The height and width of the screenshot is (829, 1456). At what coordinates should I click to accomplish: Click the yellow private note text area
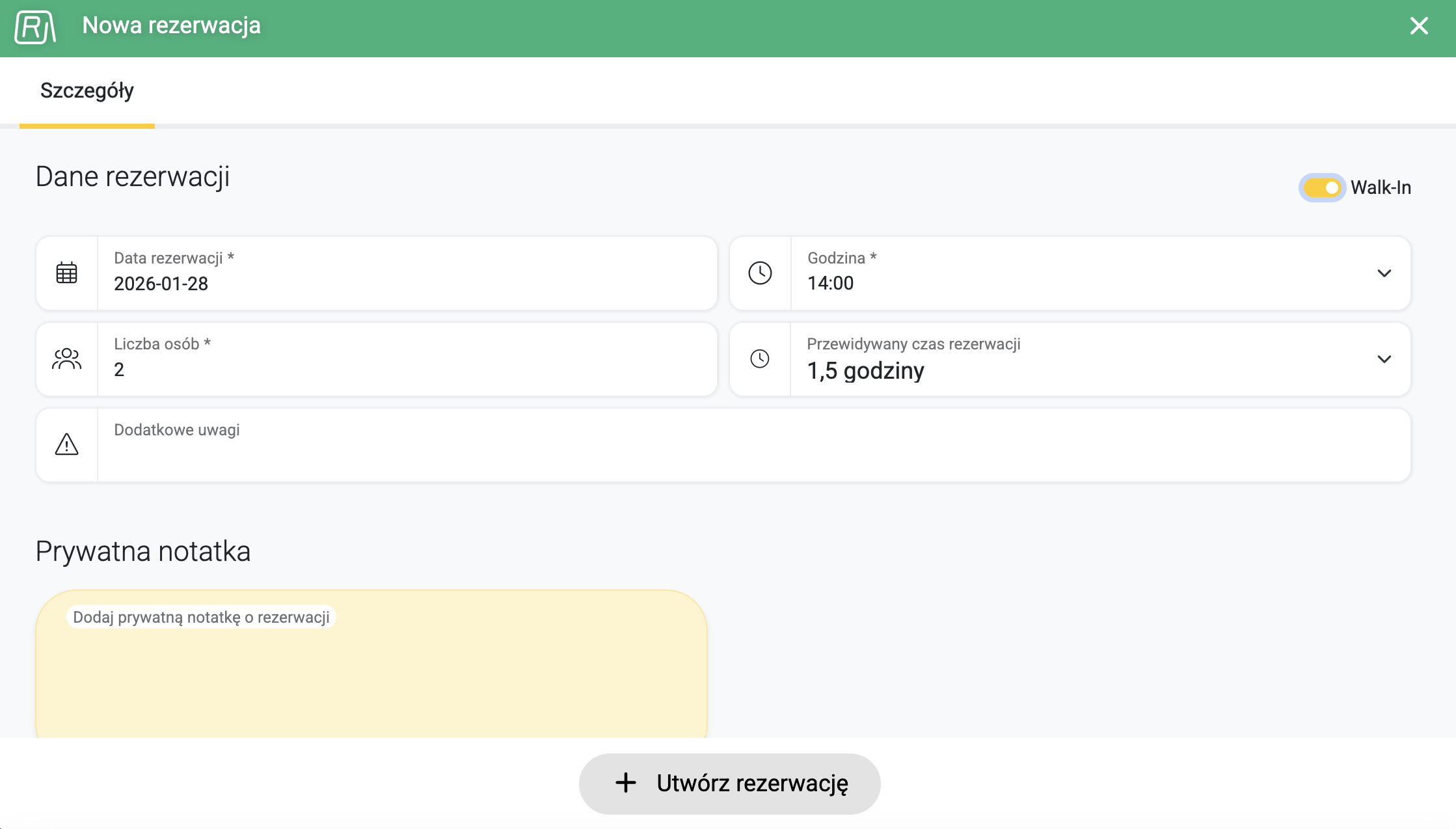(x=371, y=677)
